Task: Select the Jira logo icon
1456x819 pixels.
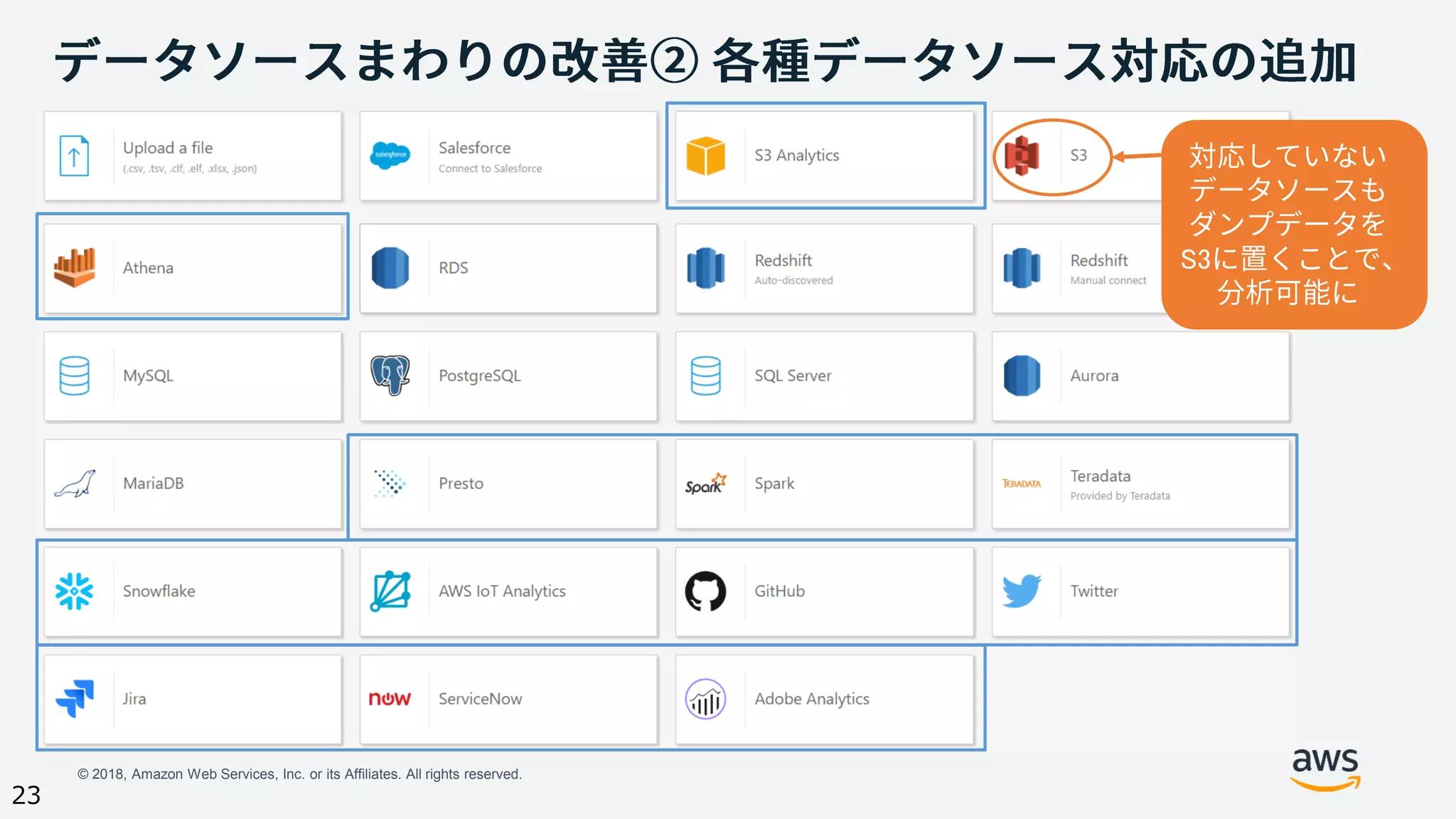Action: tap(75, 698)
